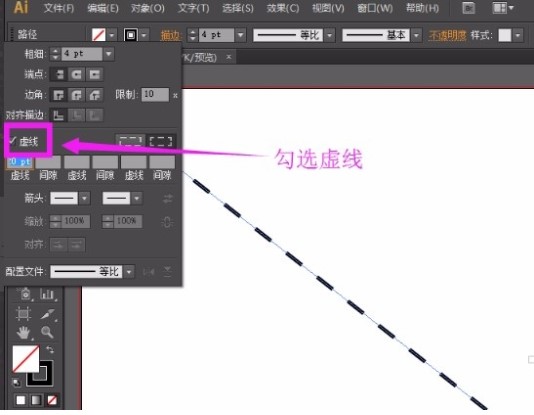Select the projecting cap option
The width and height of the screenshot is (534, 415).
tap(95, 74)
